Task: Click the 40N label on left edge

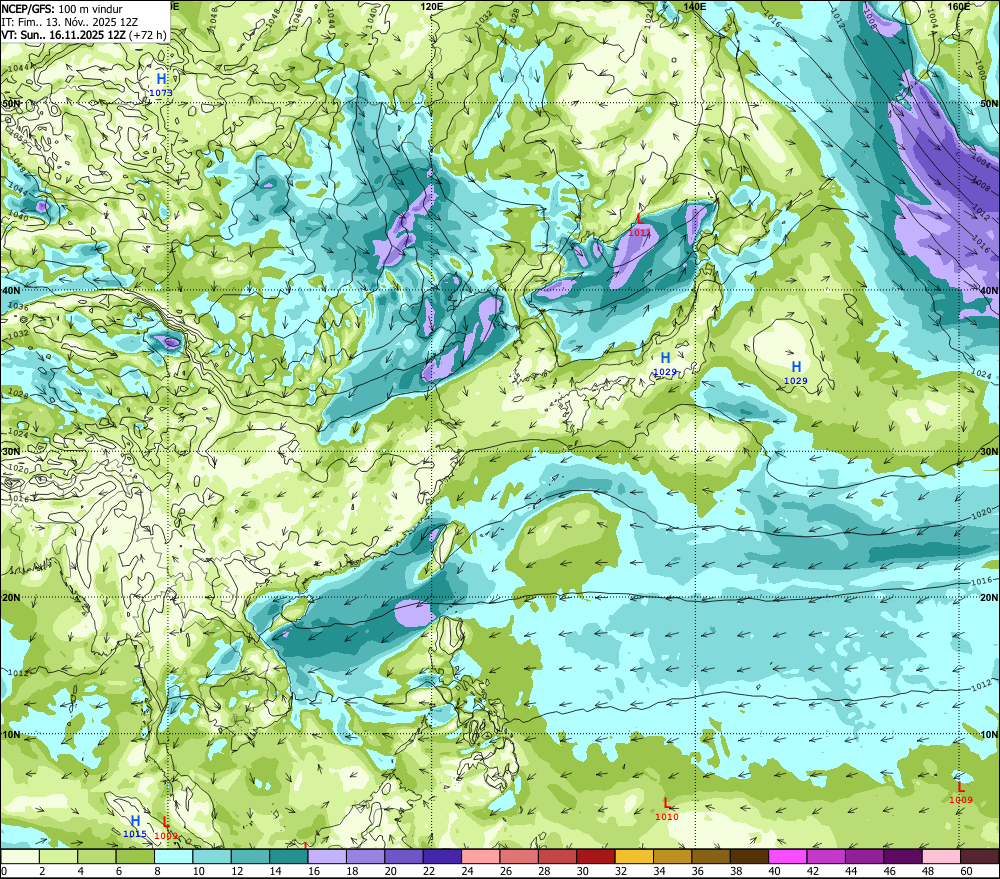Action: (11, 290)
